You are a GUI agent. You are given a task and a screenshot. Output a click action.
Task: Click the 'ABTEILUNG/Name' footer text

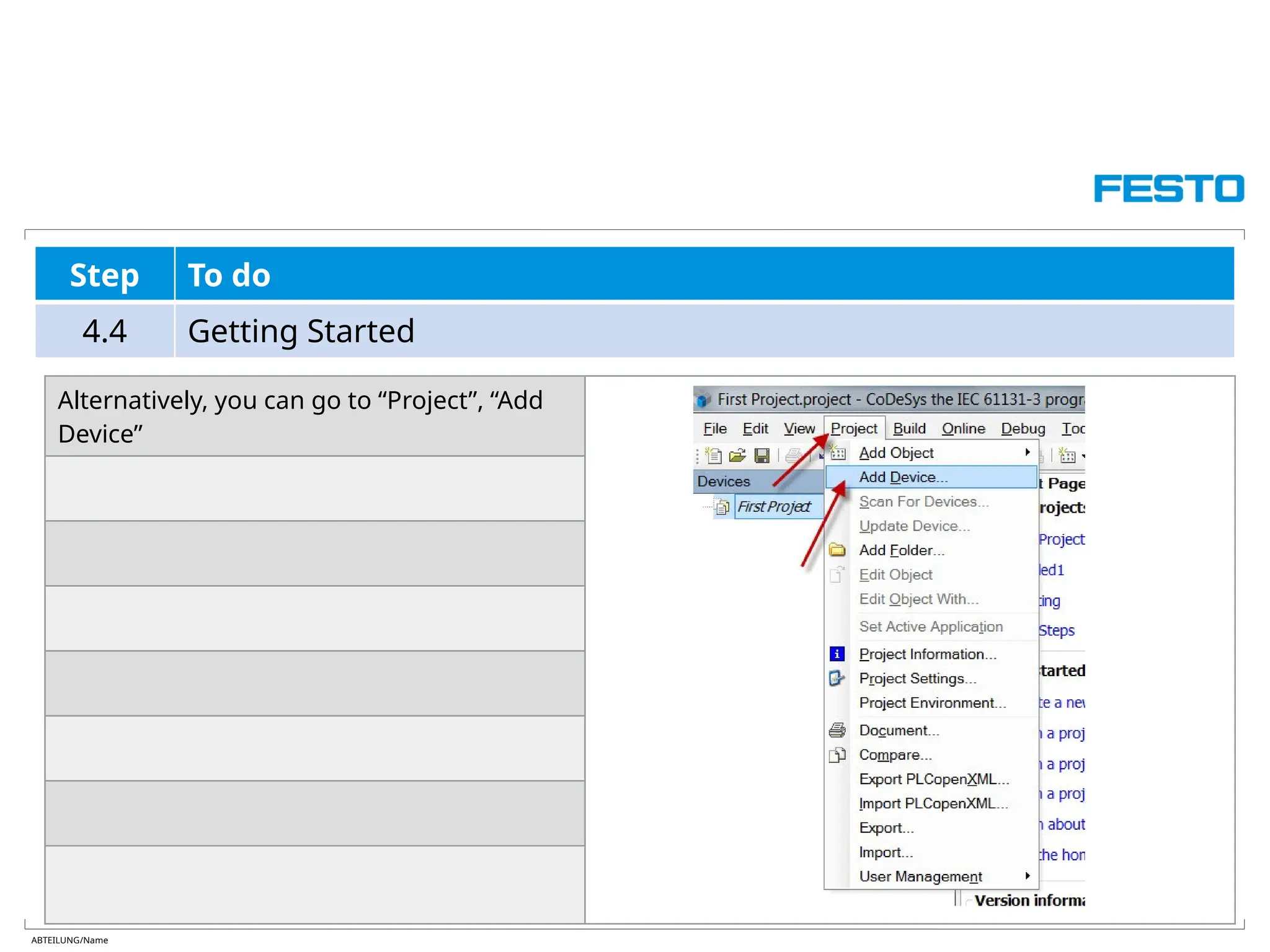pyautogui.click(x=69, y=940)
